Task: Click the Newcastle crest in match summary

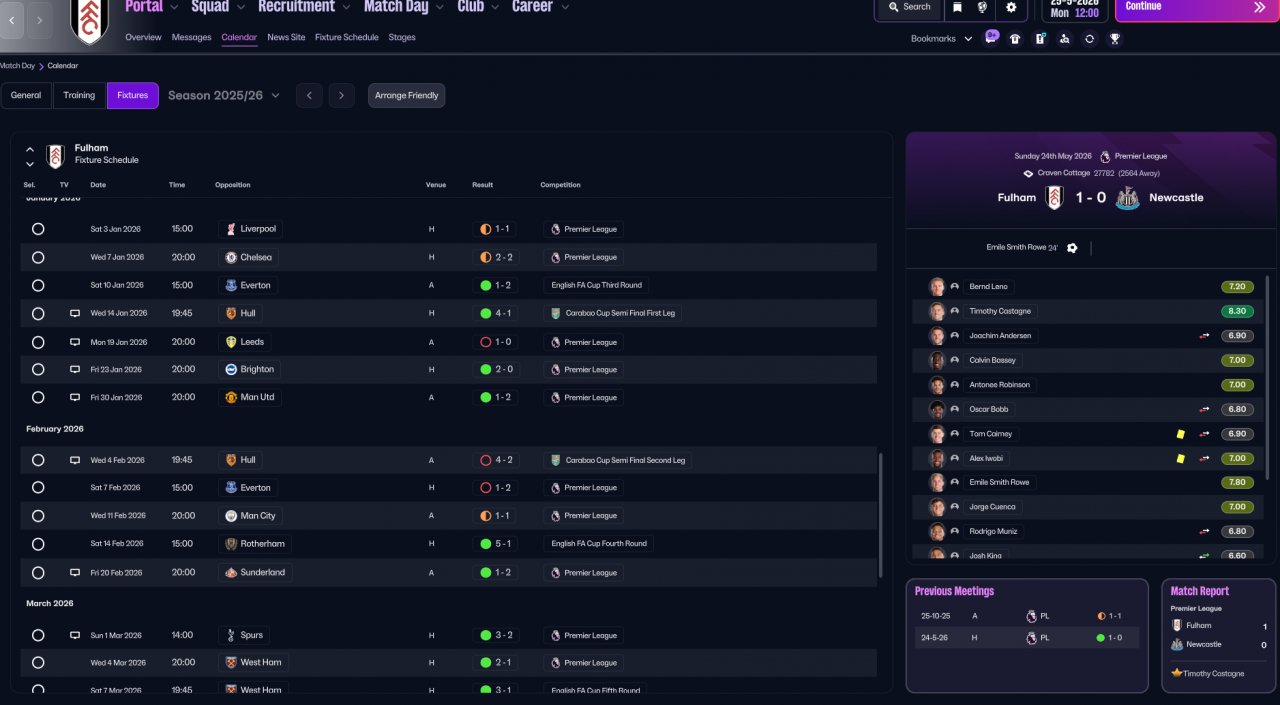Action: (1127, 198)
